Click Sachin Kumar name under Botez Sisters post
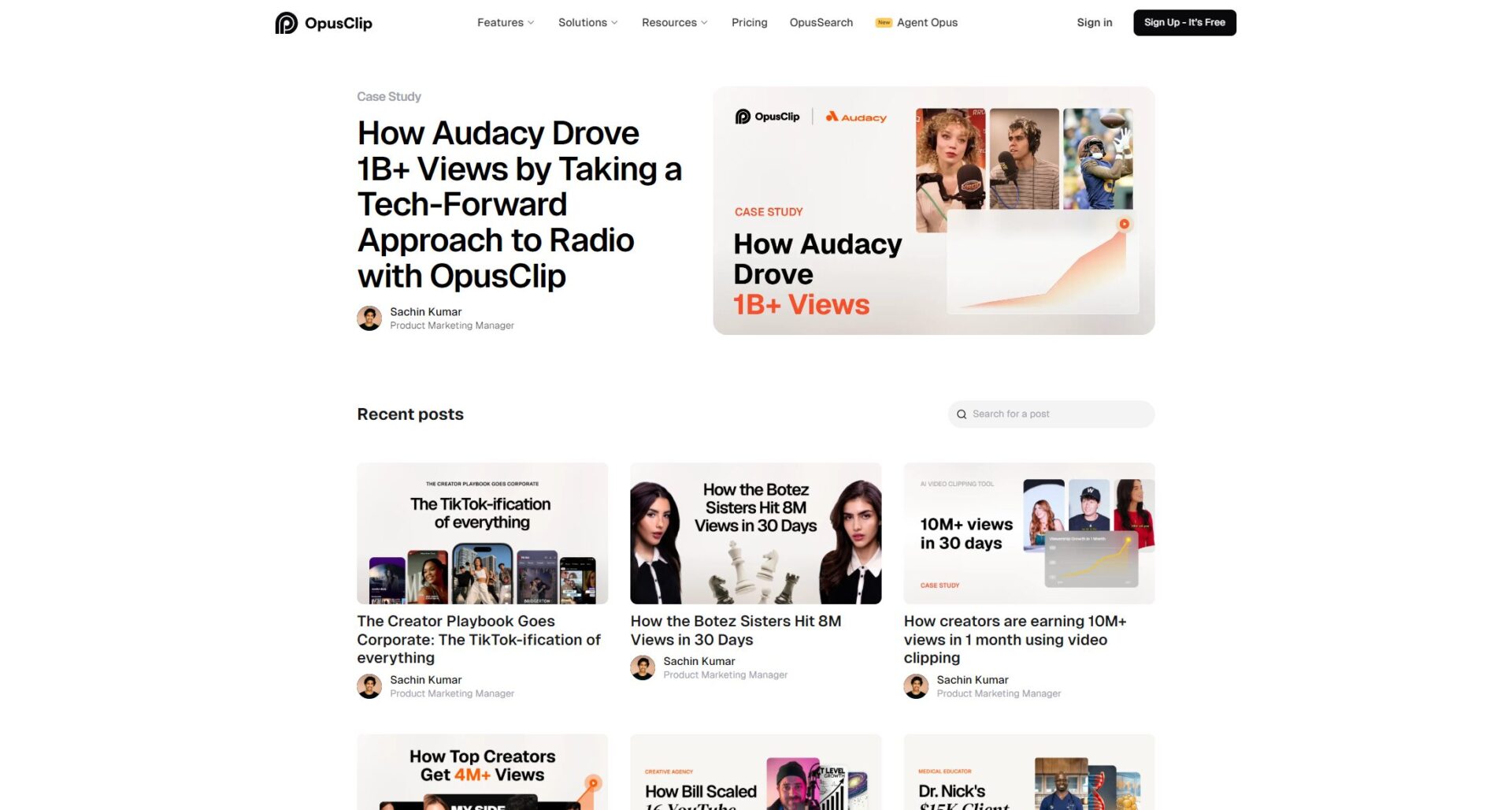The image size is (1512, 810). coord(699,661)
